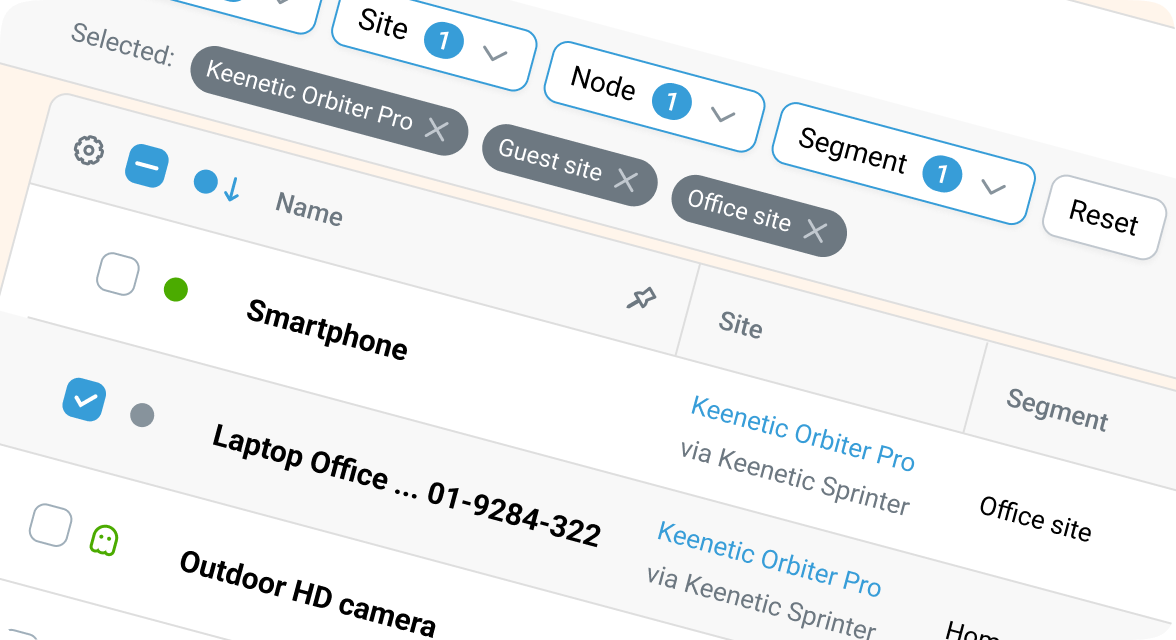The width and height of the screenshot is (1176, 640).
Task: Select the Outdoor HD camera device name
Action: (308, 593)
